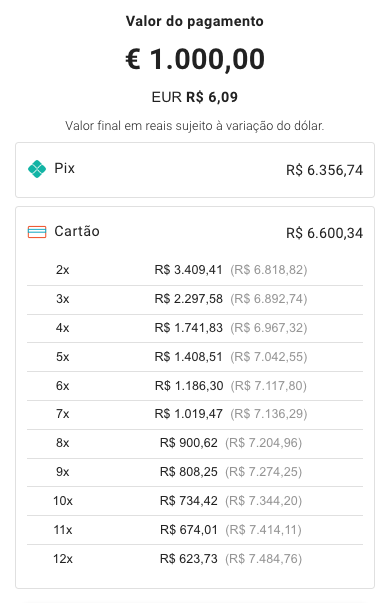Choose the 3x installment option
Image resolution: width=389 pixels, height=603 pixels.
(x=195, y=299)
